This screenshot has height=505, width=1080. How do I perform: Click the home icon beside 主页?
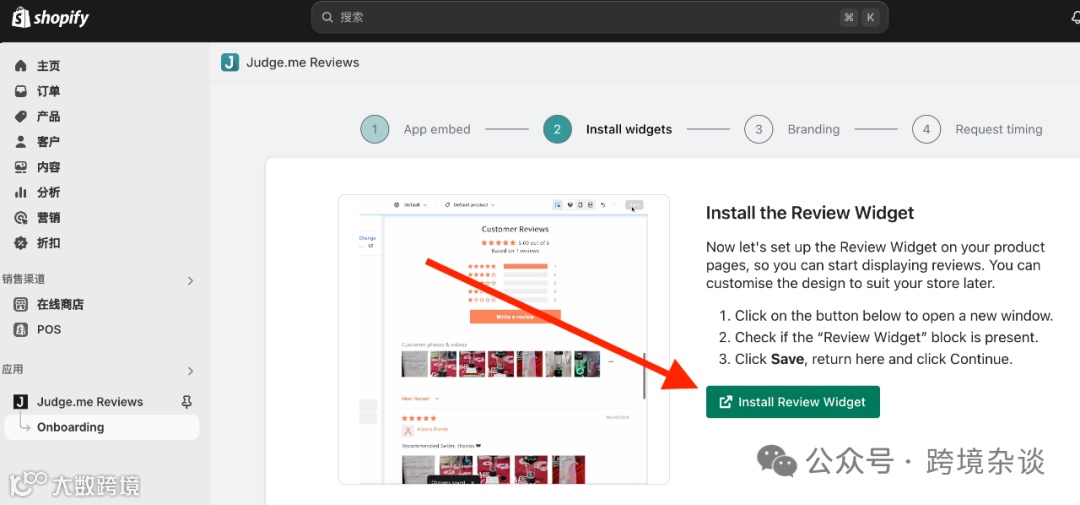pos(21,65)
